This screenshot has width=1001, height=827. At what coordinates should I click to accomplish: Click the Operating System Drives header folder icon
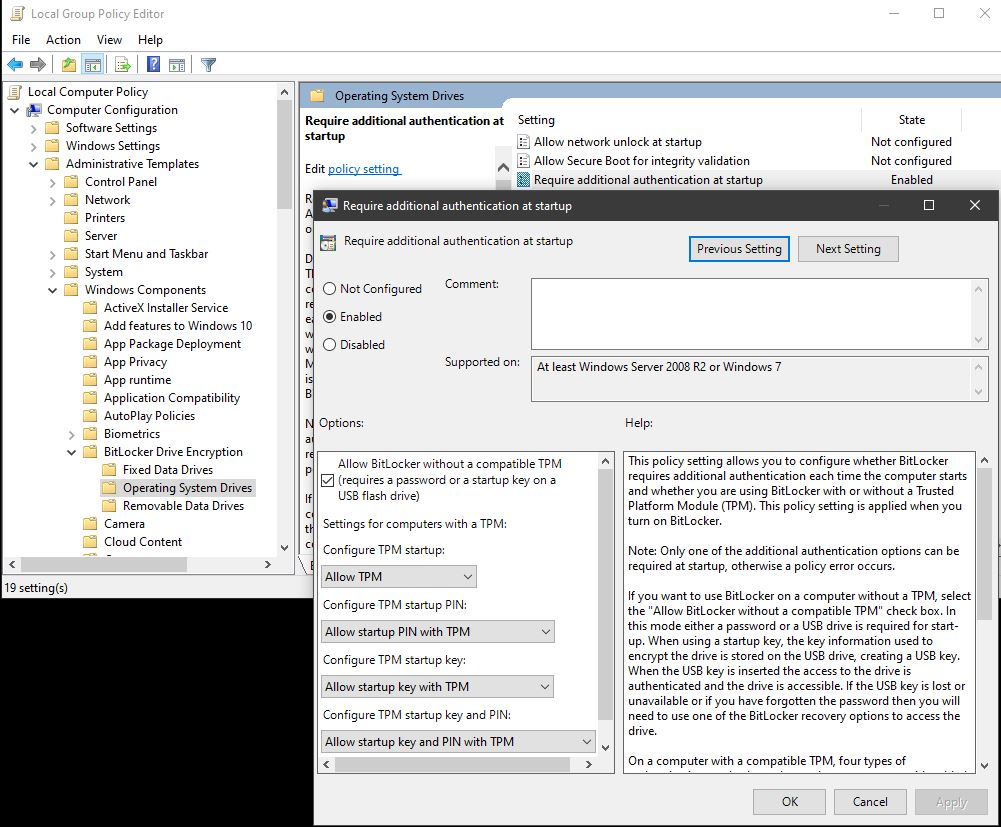pyautogui.click(x=317, y=96)
